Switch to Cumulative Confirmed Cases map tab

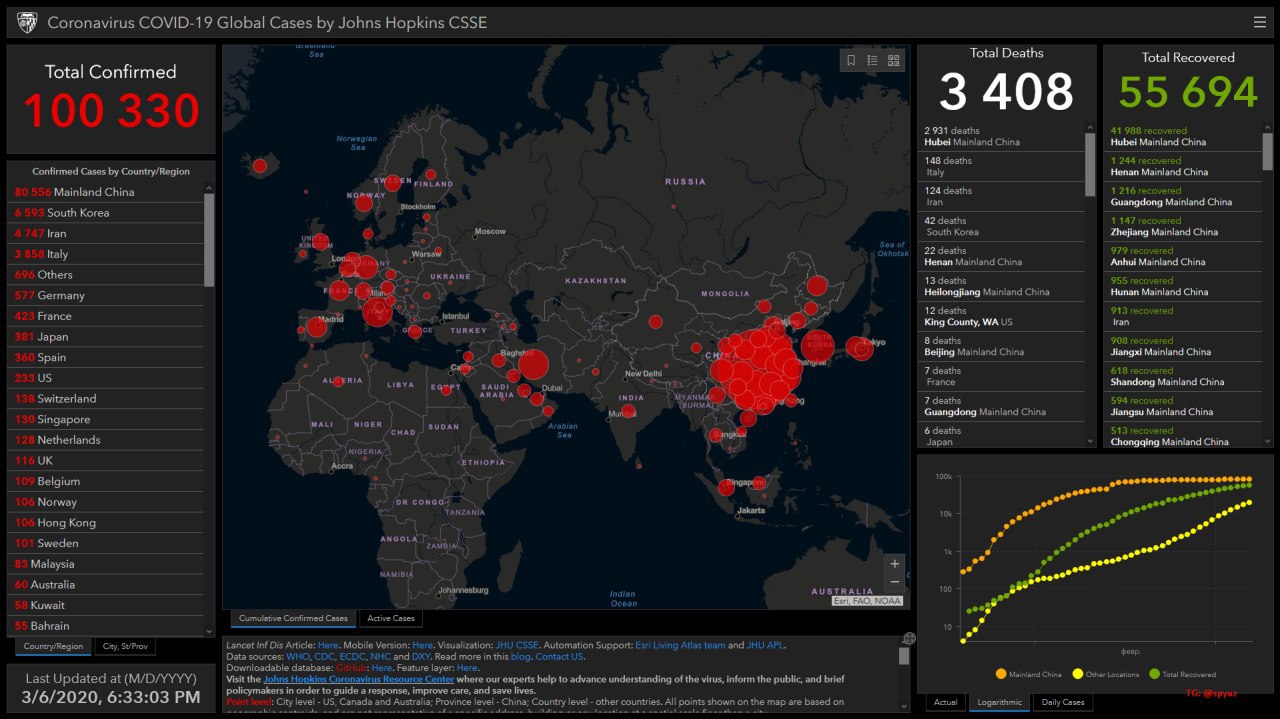(293, 618)
